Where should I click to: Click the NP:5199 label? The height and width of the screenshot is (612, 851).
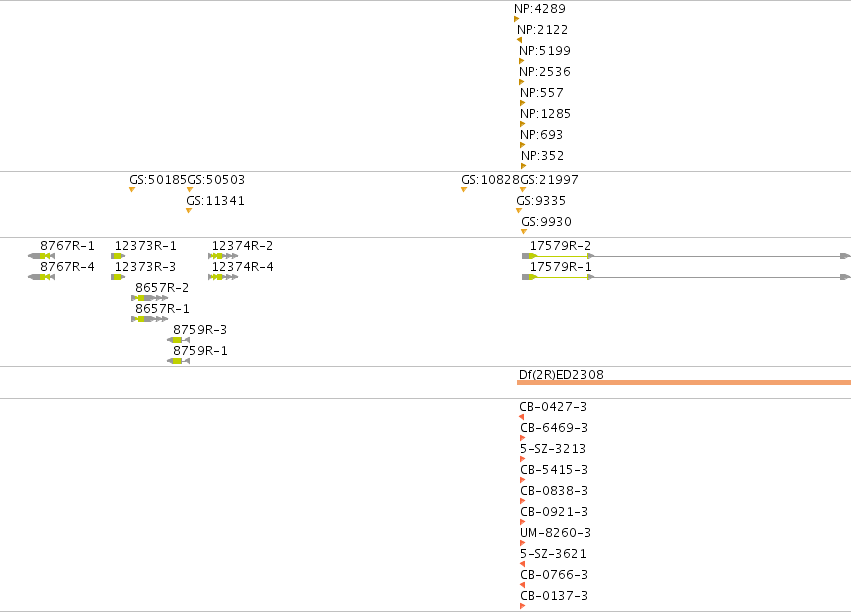coord(545,51)
